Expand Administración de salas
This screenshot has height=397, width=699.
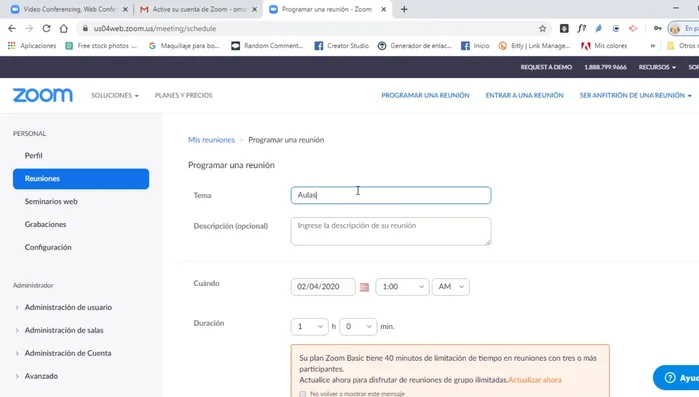pyautogui.click(x=64, y=330)
